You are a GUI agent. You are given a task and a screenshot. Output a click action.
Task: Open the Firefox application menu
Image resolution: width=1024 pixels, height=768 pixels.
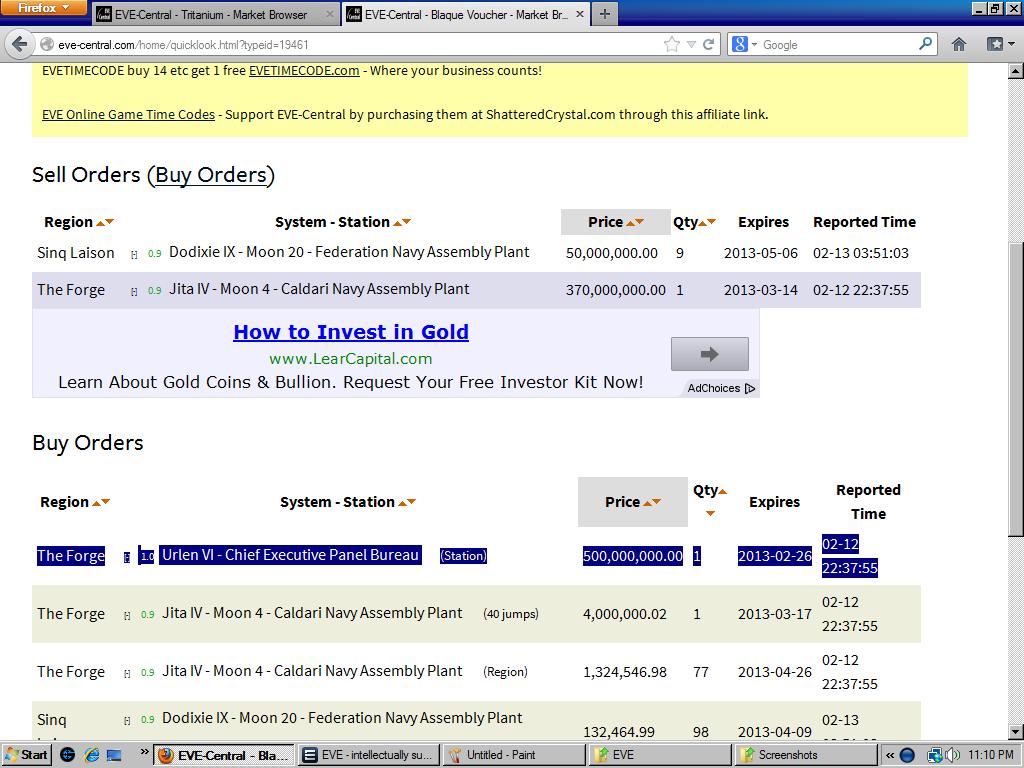tap(43, 8)
